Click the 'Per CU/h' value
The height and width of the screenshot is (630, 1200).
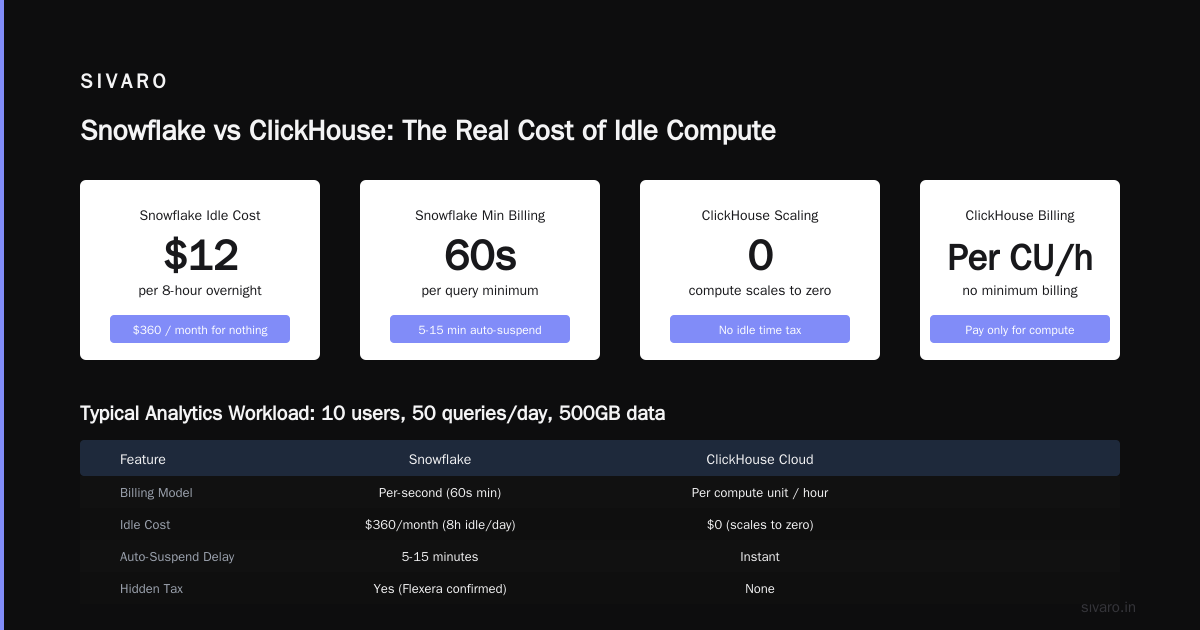coord(1020,258)
